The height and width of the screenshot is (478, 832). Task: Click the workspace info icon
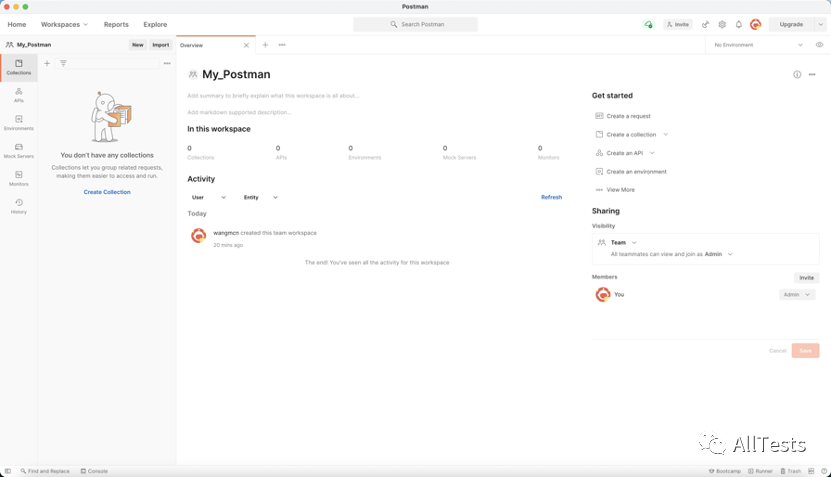click(x=797, y=75)
